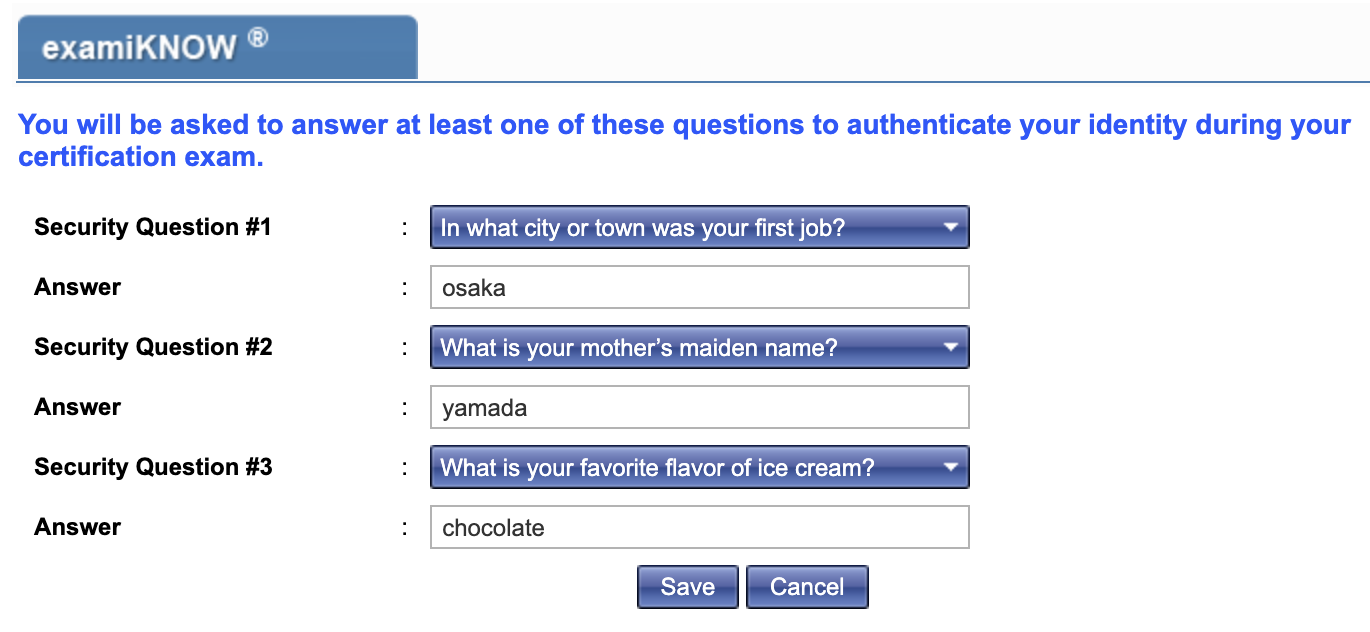The width and height of the screenshot is (1370, 632).
Task: Click the Security Question #1 label
Action: pos(153,228)
